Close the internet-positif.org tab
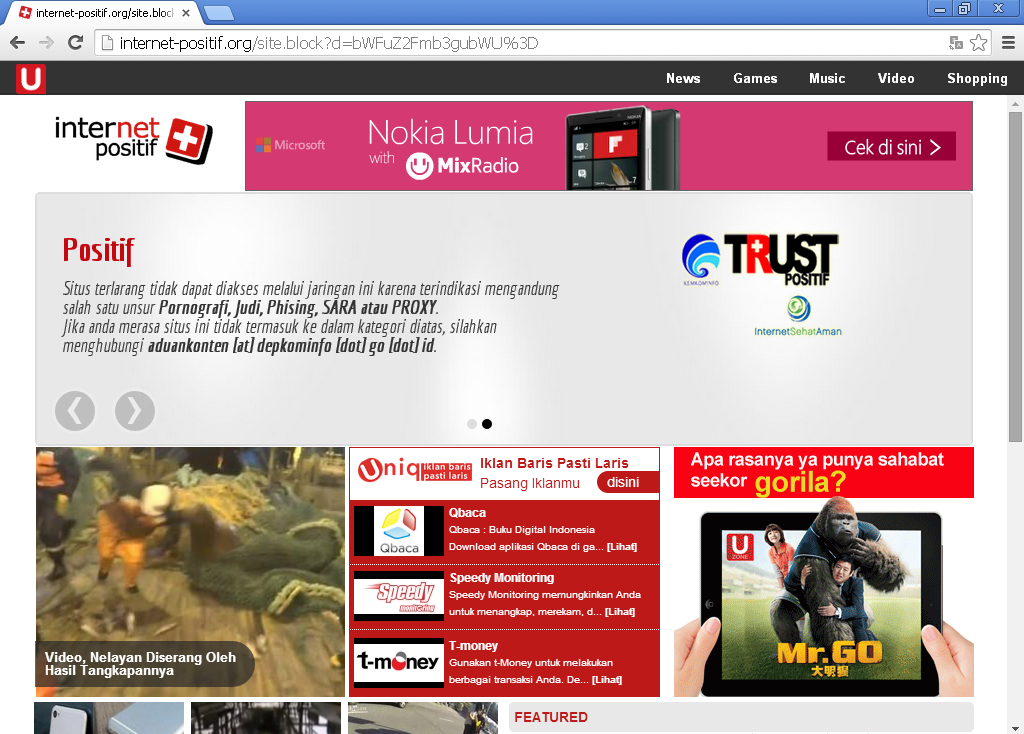The width and height of the screenshot is (1024, 734). [x=186, y=12]
